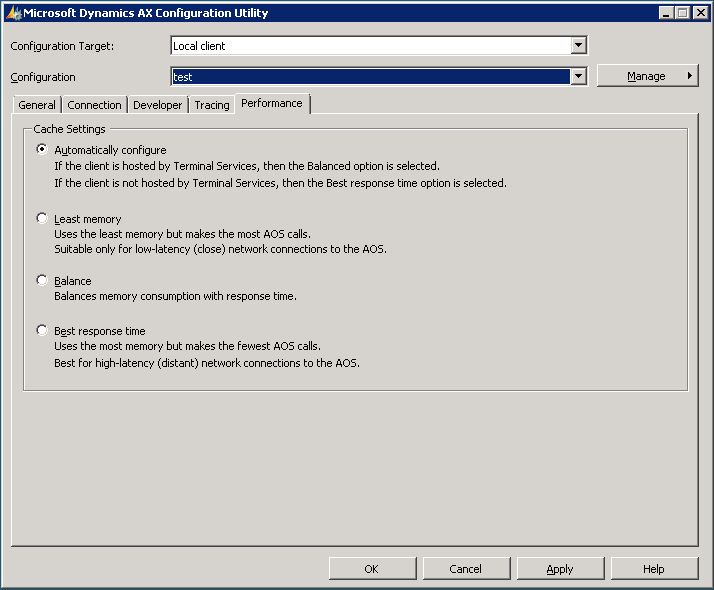Select the Balance radio button
714x590 pixels.
point(42,280)
